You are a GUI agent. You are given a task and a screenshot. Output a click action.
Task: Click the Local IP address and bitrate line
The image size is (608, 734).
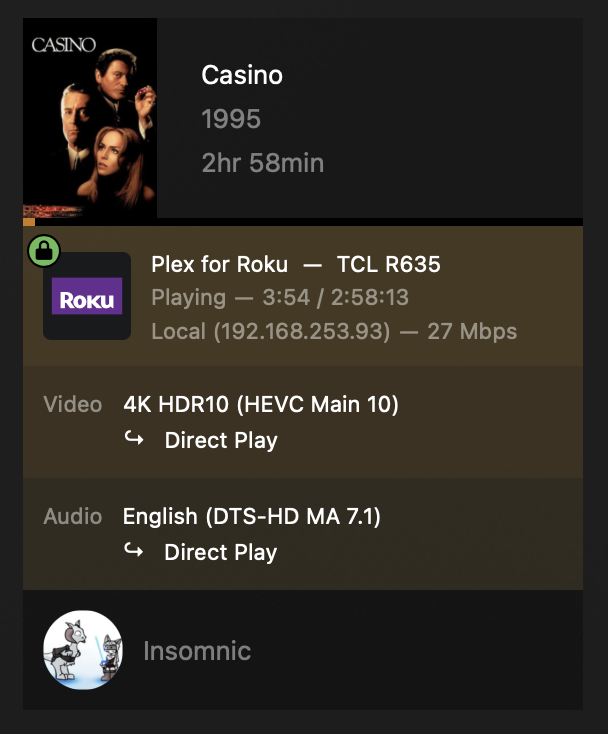click(334, 331)
